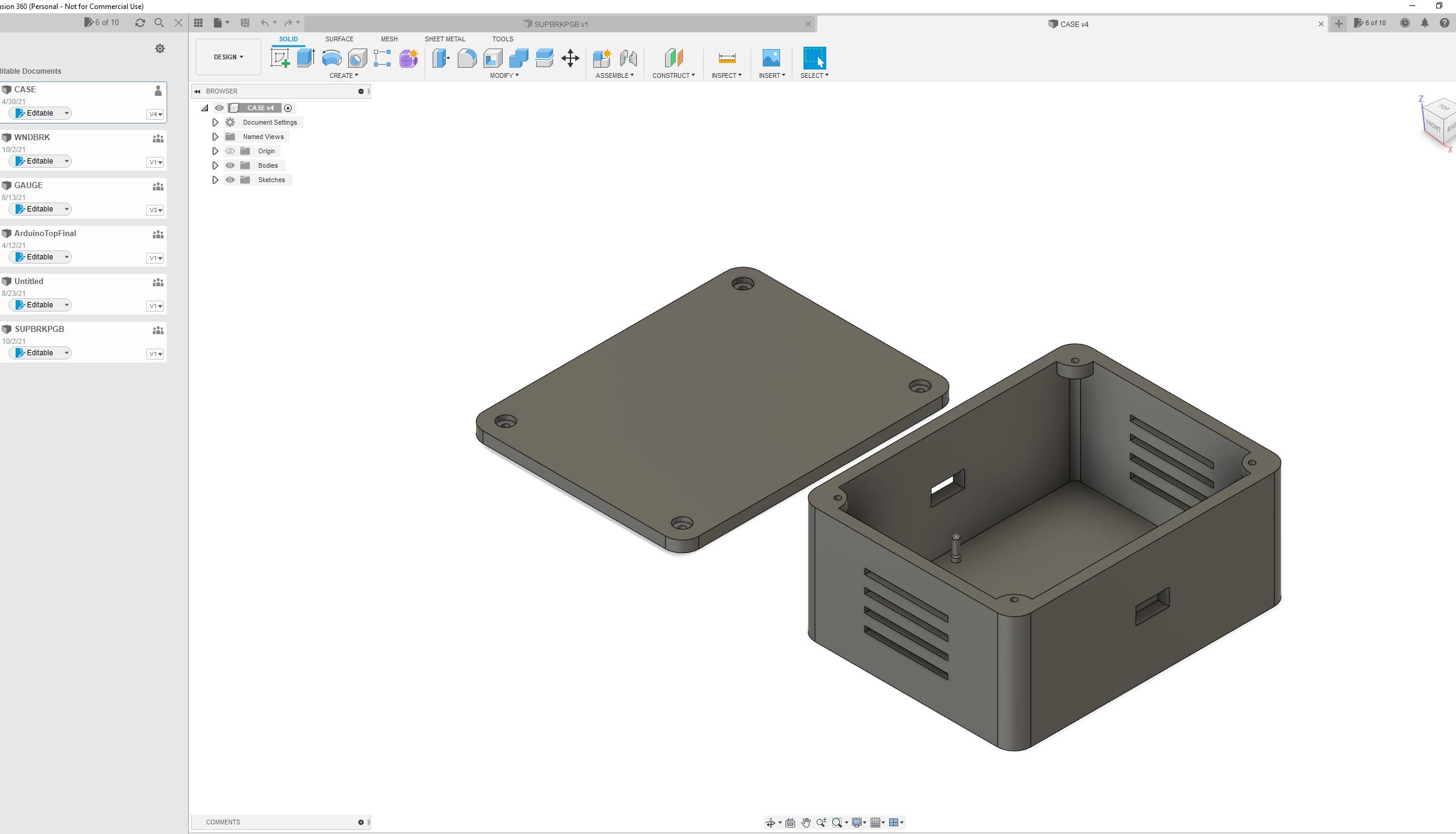The width and height of the screenshot is (1456, 834).
Task: Select the Combine tool
Action: click(518, 58)
